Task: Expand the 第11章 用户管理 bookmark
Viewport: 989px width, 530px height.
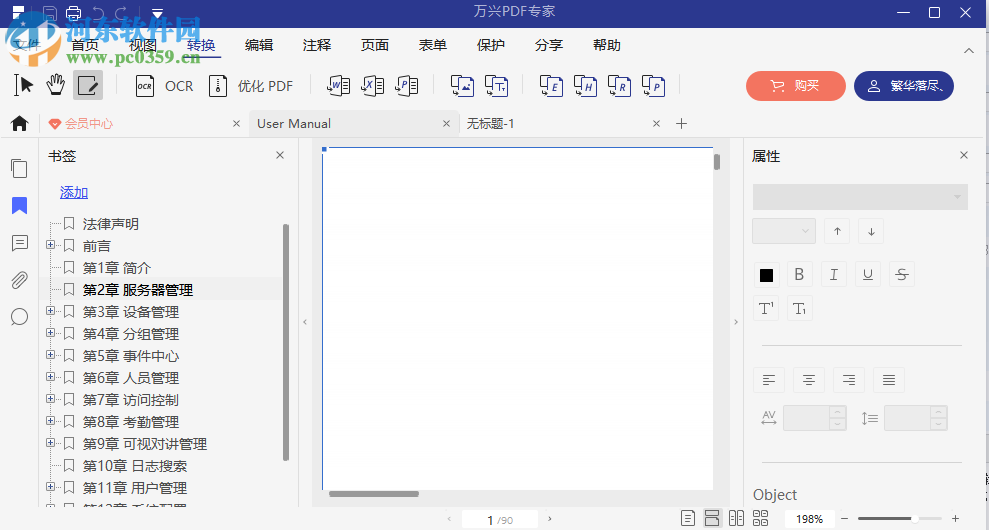Action: coord(50,486)
